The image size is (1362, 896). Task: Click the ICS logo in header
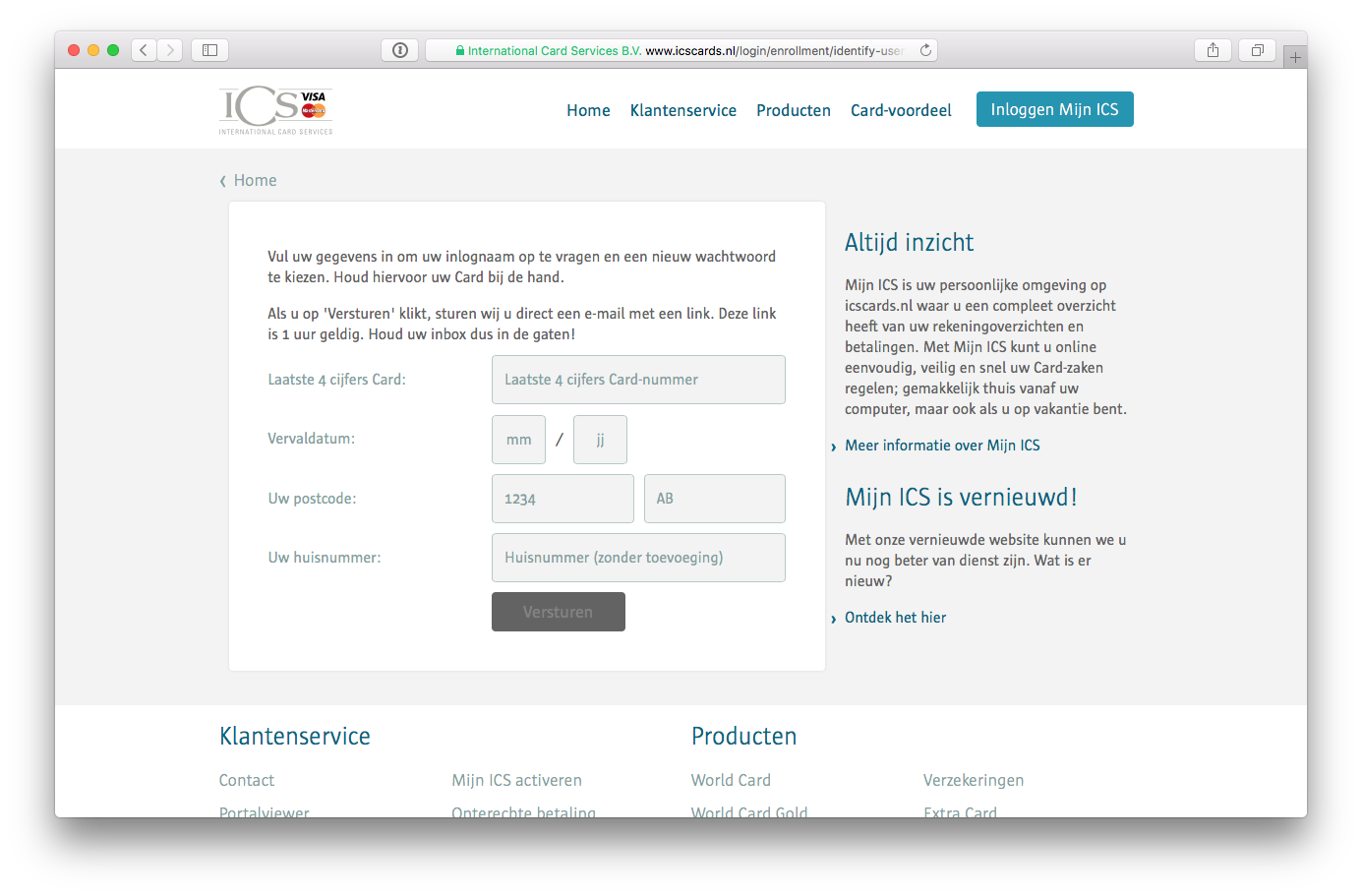coord(275,110)
